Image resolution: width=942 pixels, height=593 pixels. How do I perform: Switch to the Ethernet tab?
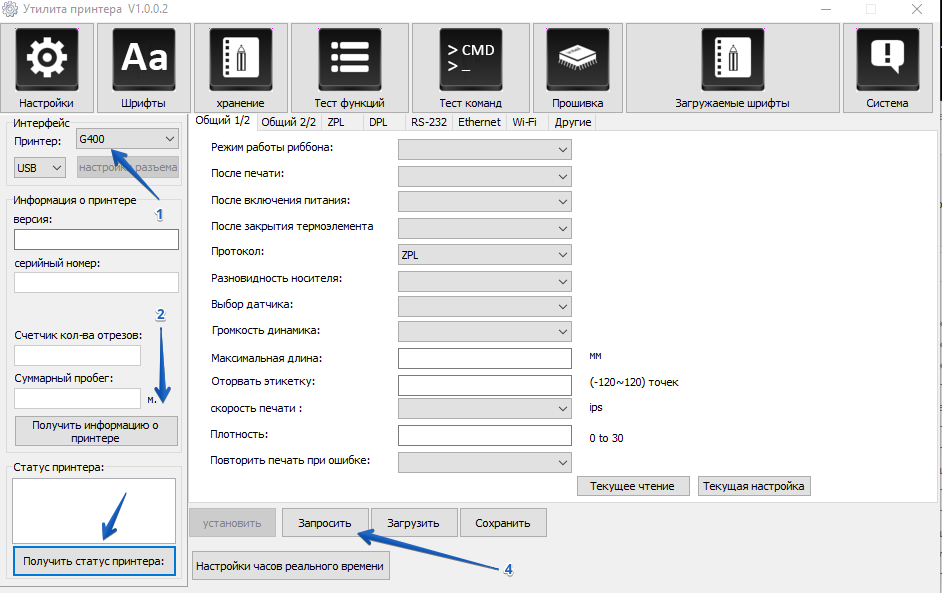point(479,122)
